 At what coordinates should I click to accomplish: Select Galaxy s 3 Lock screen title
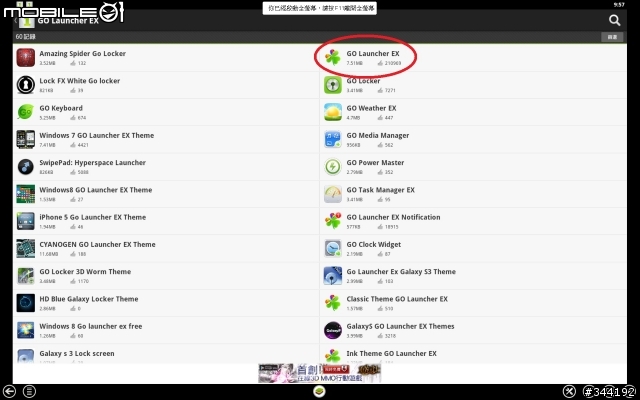point(77,353)
